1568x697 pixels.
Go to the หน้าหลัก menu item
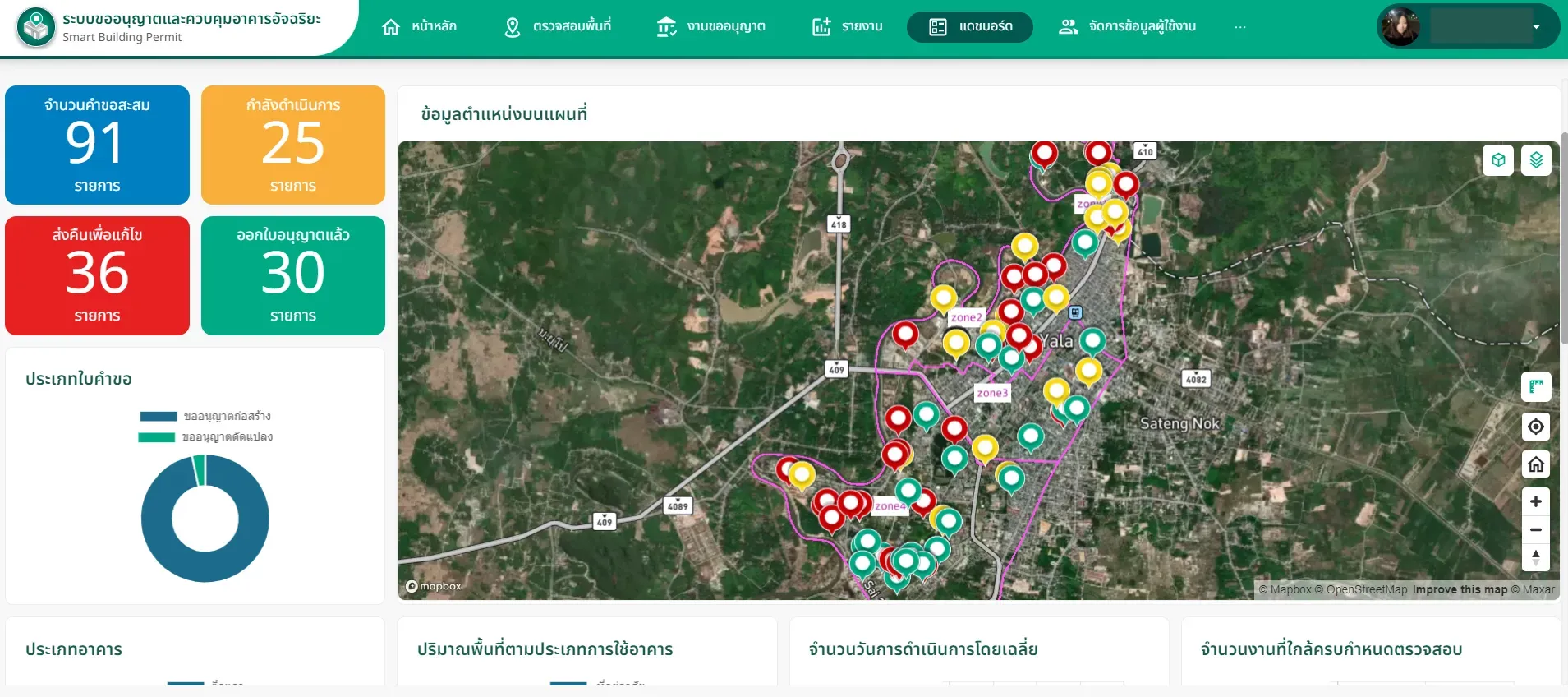(420, 26)
